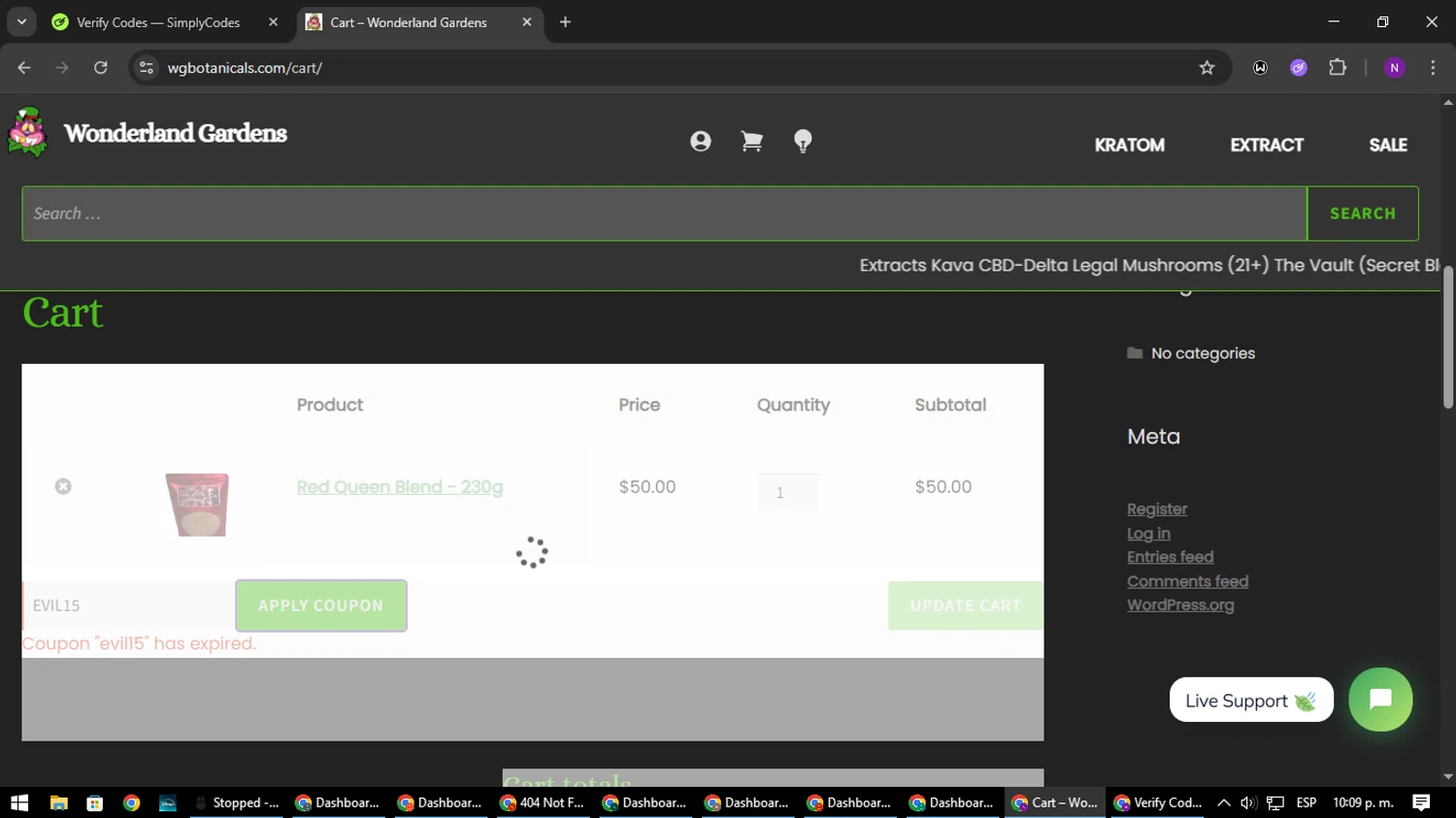Open Chrome three-dot menu
Viewport: 1456px width, 818px height.
click(x=1433, y=68)
